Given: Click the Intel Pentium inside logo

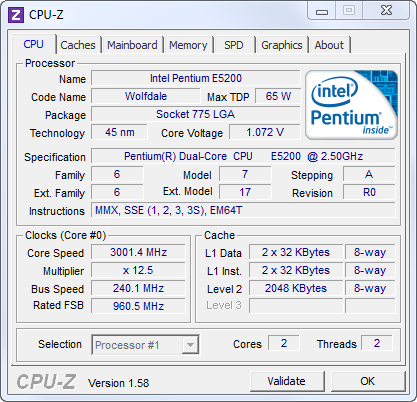Looking at the screenshot, I should coord(351,105).
